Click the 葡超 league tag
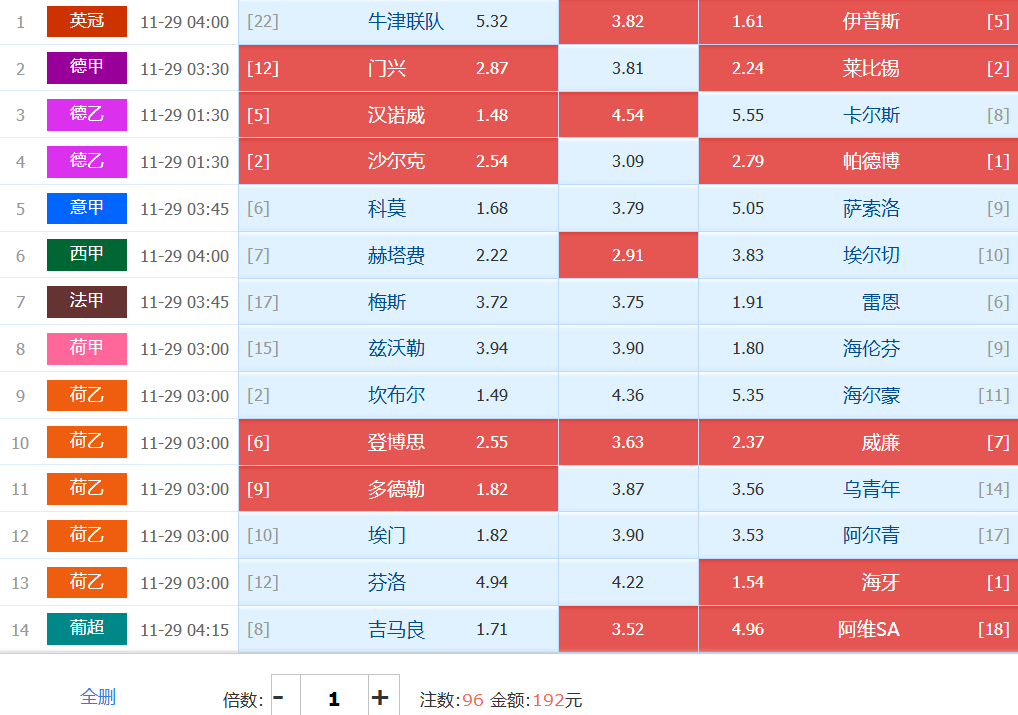This screenshot has height=715, width=1018. coord(87,629)
